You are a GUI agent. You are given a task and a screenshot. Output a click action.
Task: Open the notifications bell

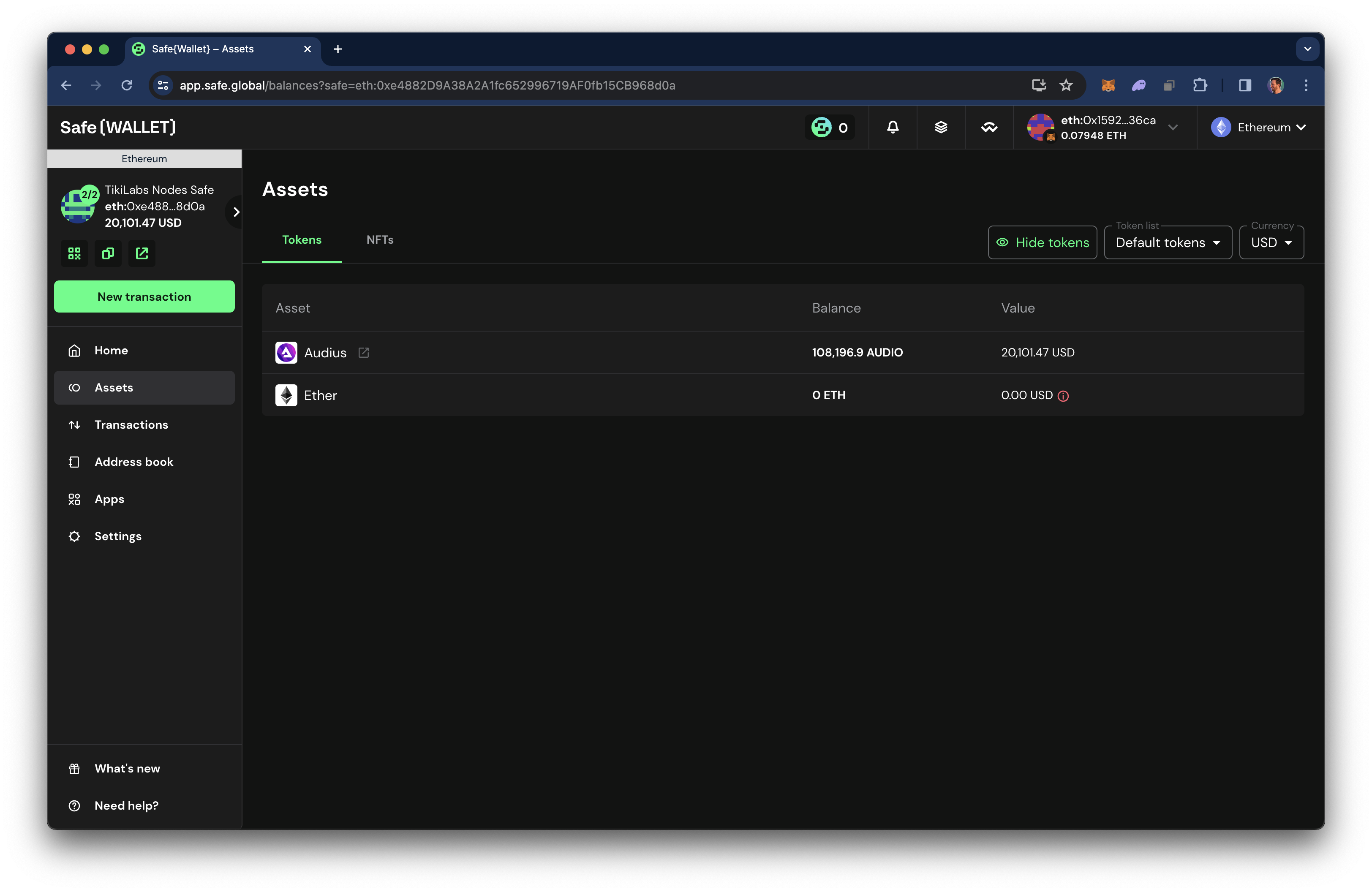pyautogui.click(x=893, y=128)
